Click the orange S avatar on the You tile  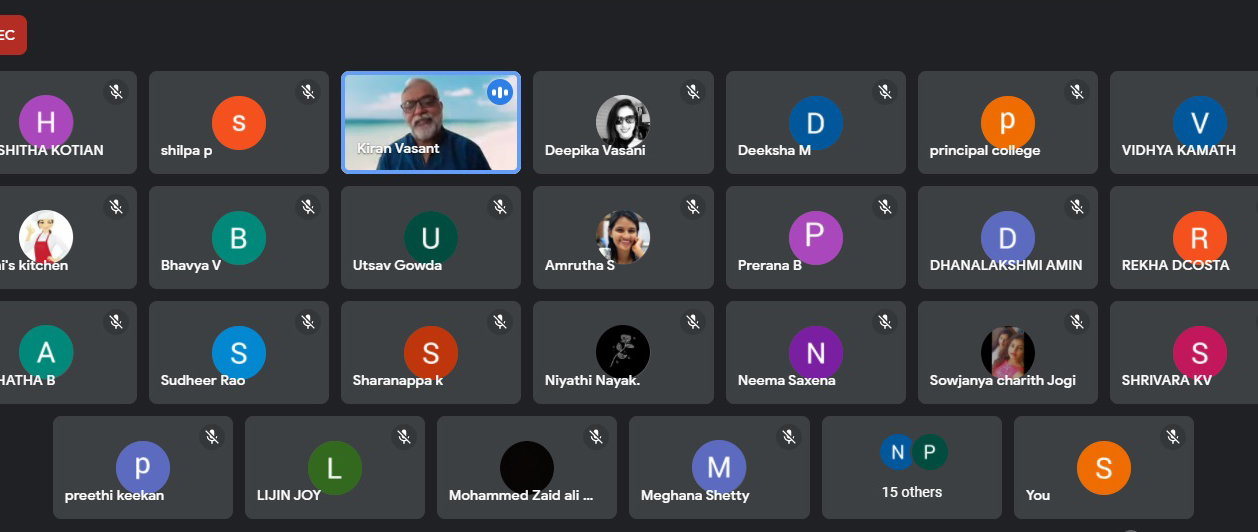1103,467
